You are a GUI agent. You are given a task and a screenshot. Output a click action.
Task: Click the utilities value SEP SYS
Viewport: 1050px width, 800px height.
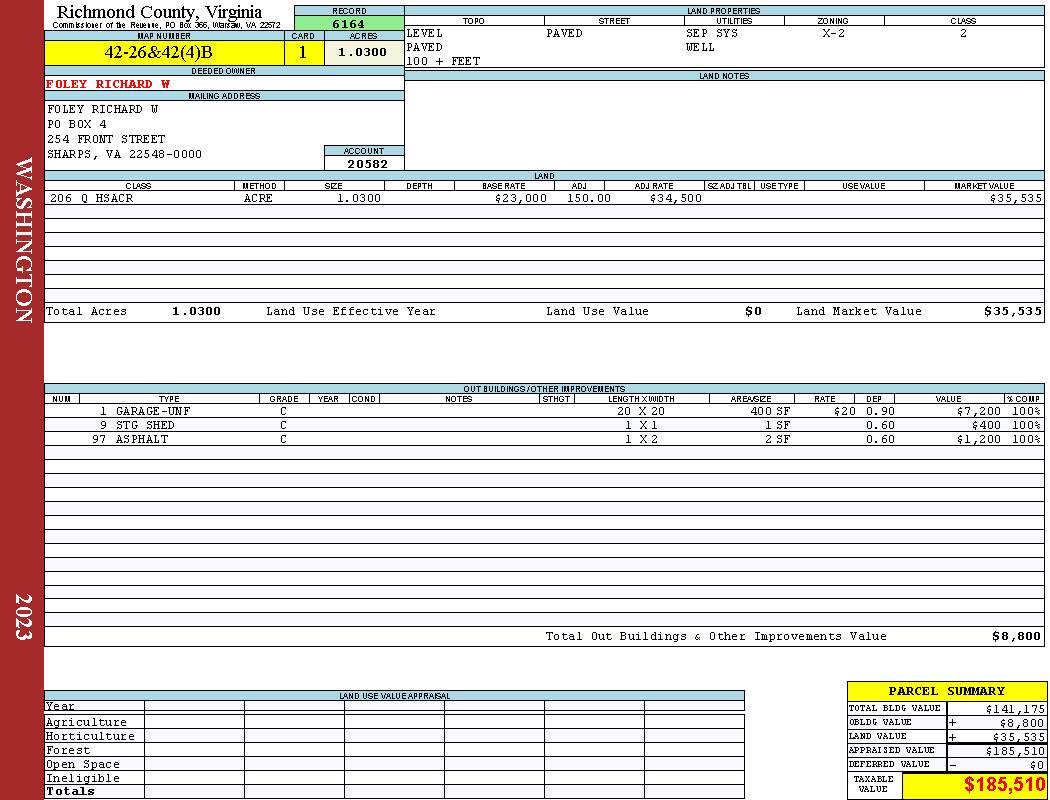click(x=712, y=33)
